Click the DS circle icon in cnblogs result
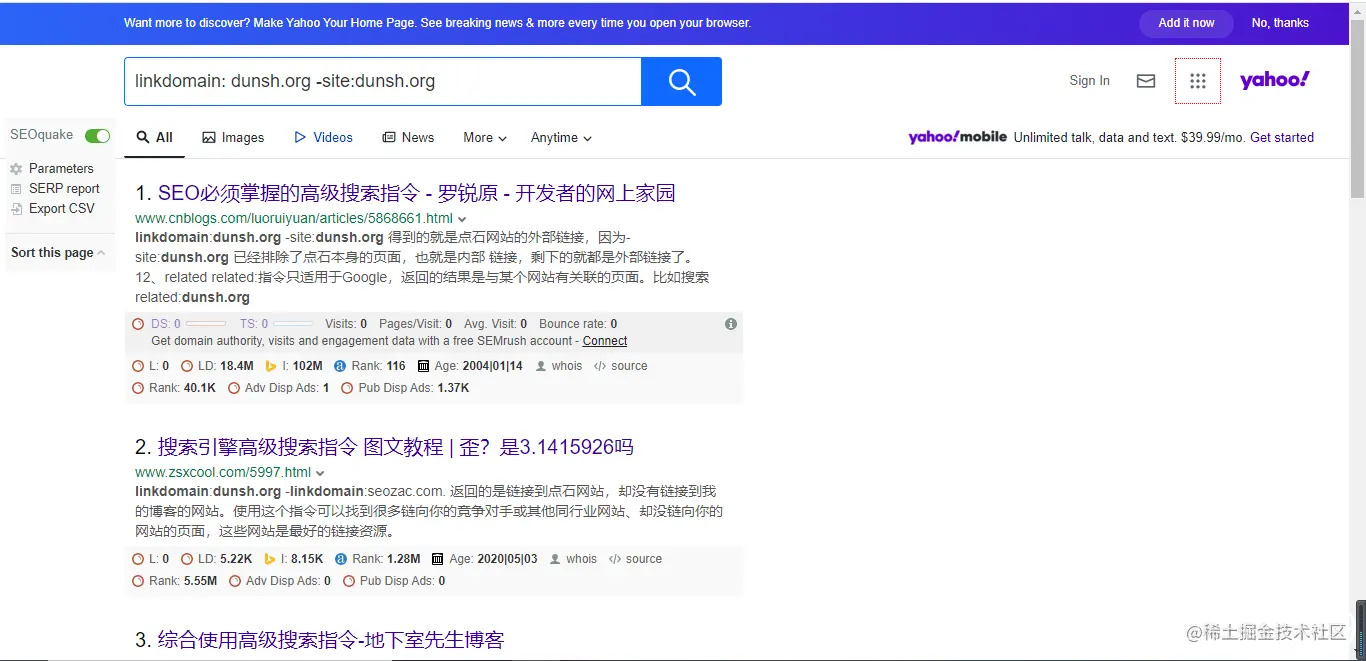 139,324
